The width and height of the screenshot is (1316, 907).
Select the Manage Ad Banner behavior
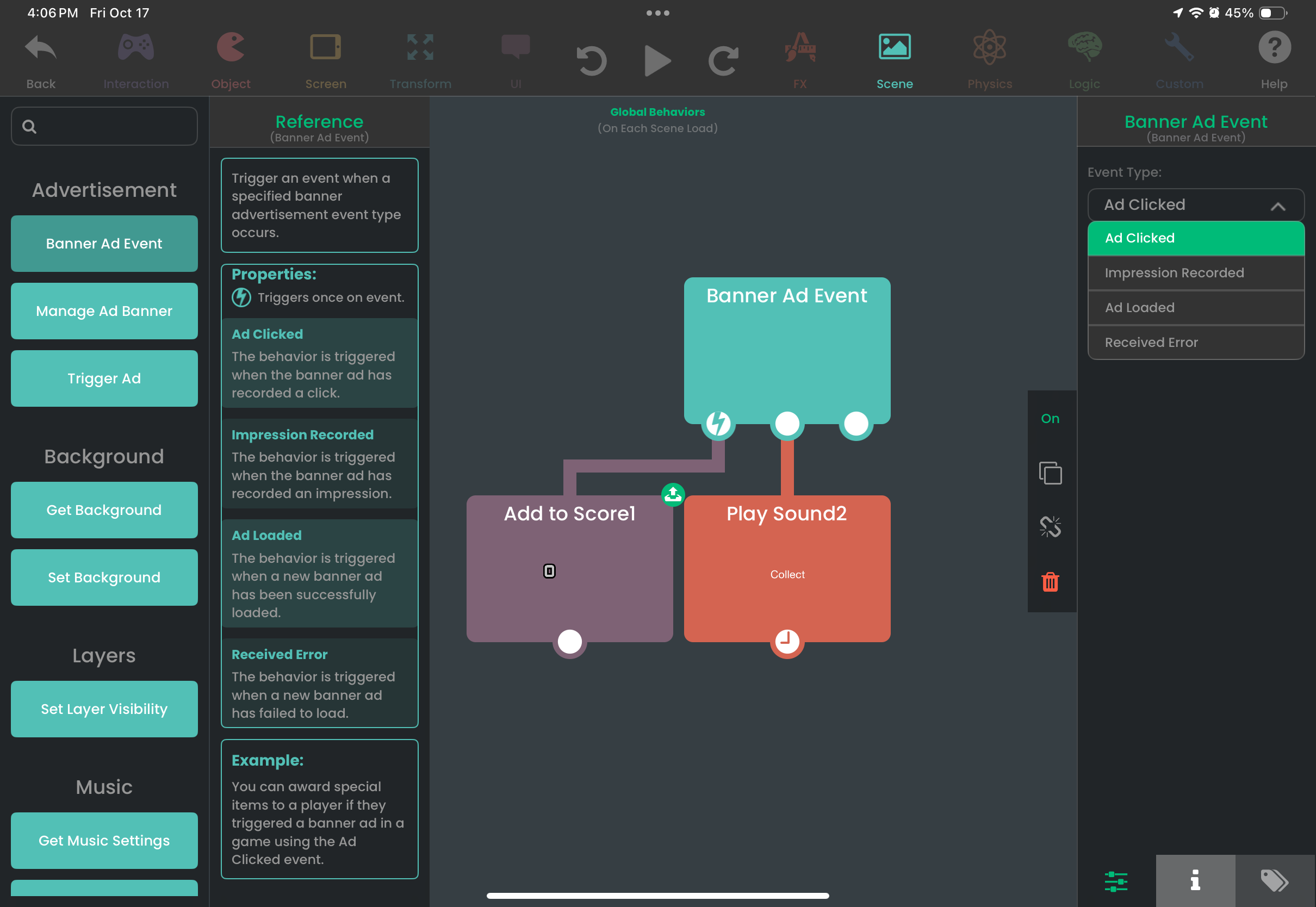(104, 311)
